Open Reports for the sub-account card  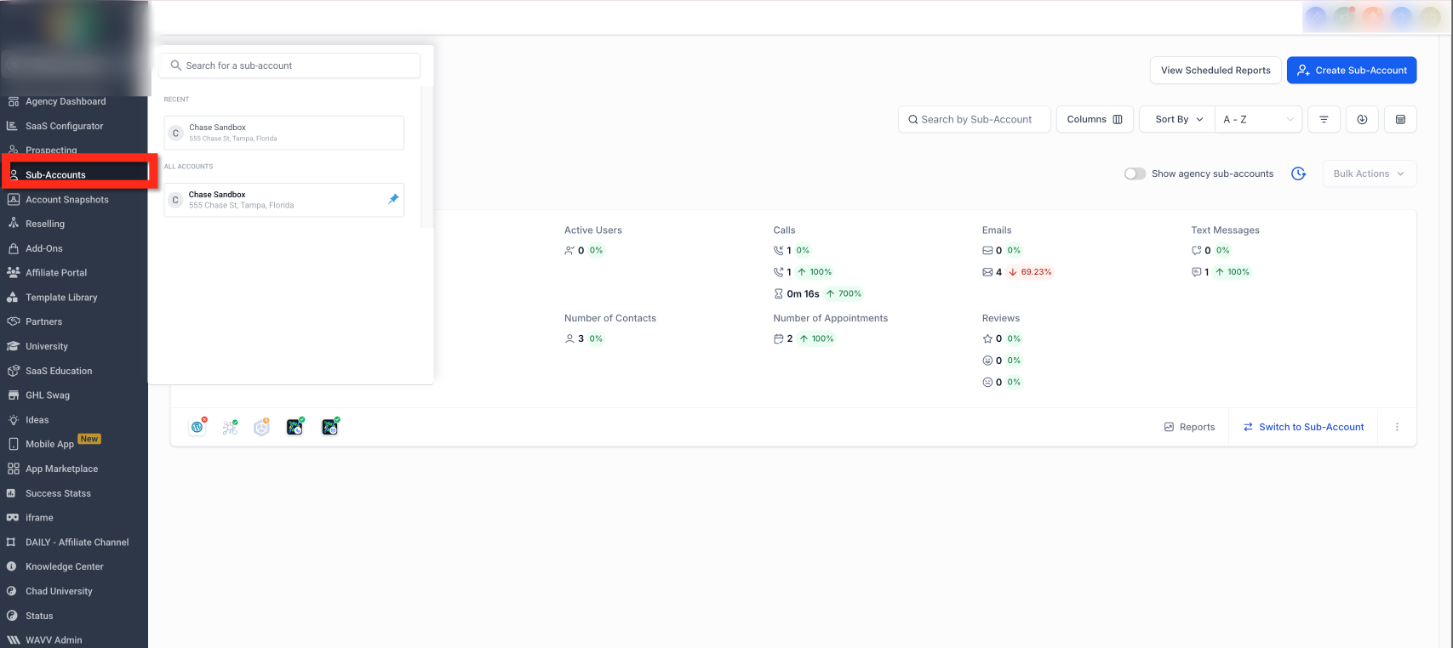tap(1189, 427)
